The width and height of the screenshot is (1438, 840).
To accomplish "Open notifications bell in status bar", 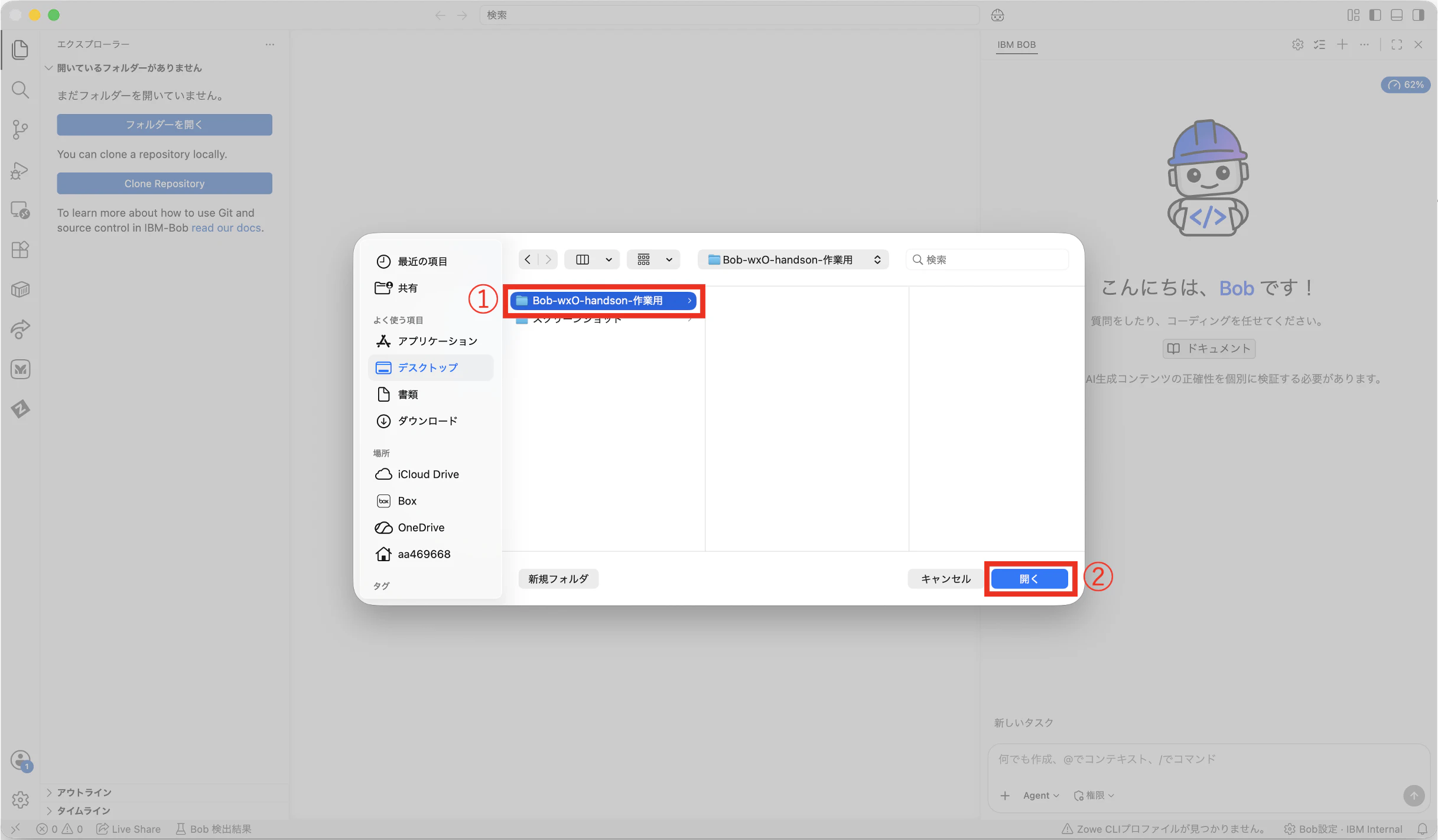I will pos(1423,829).
